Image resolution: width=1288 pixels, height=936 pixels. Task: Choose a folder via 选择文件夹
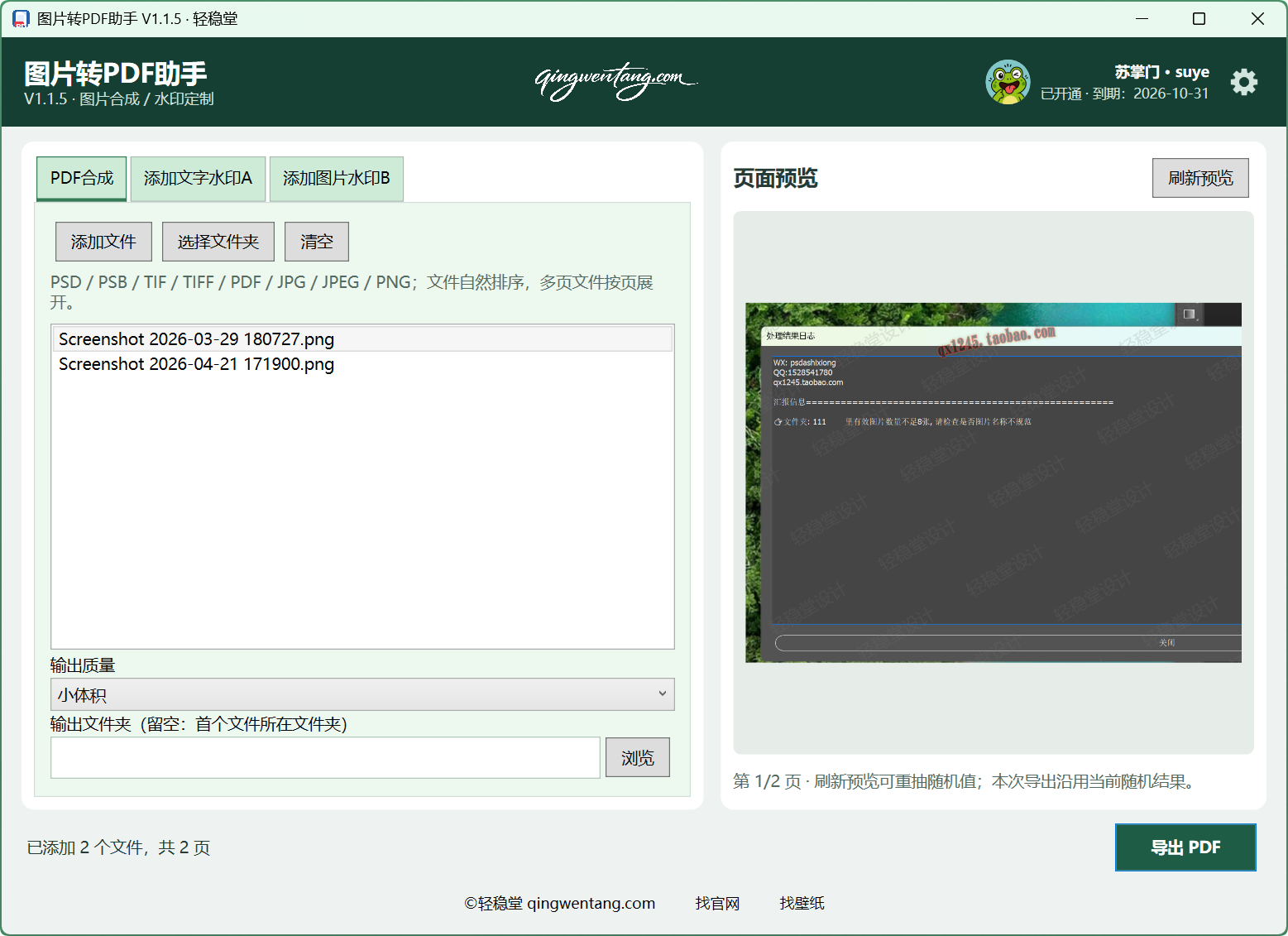coord(218,242)
